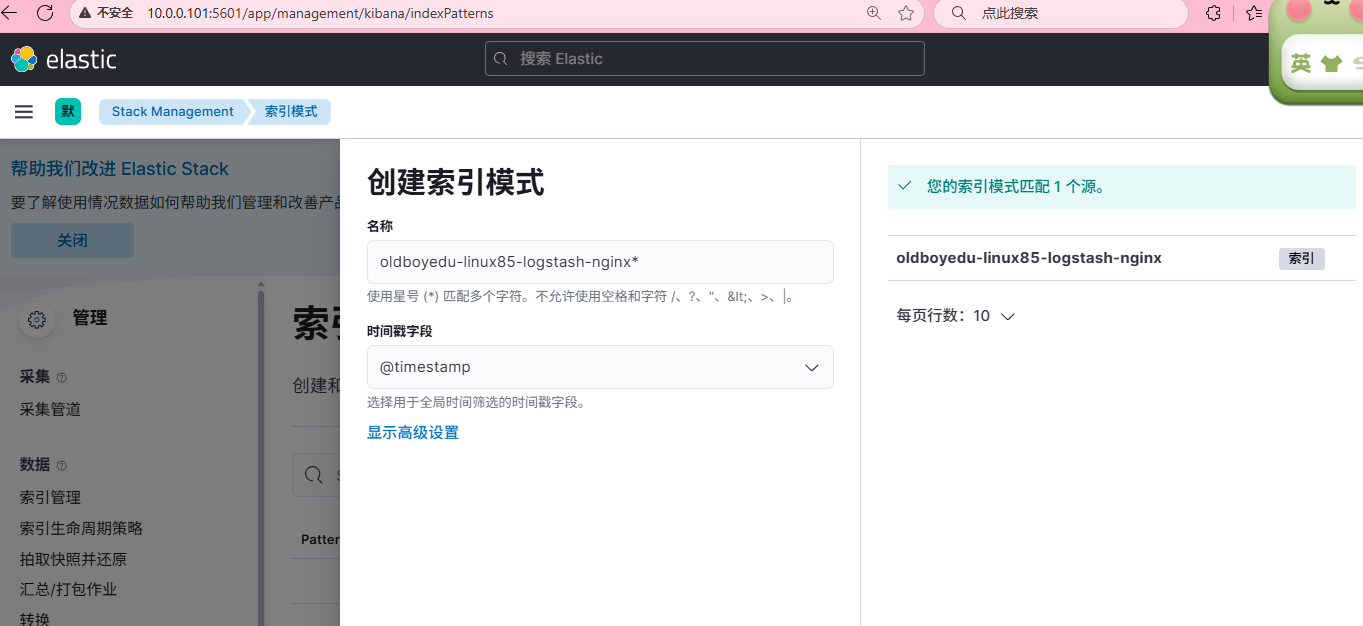The width and height of the screenshot is (1363, 626).
Task: Open the hamburger navigation menu
Action: 24,112
